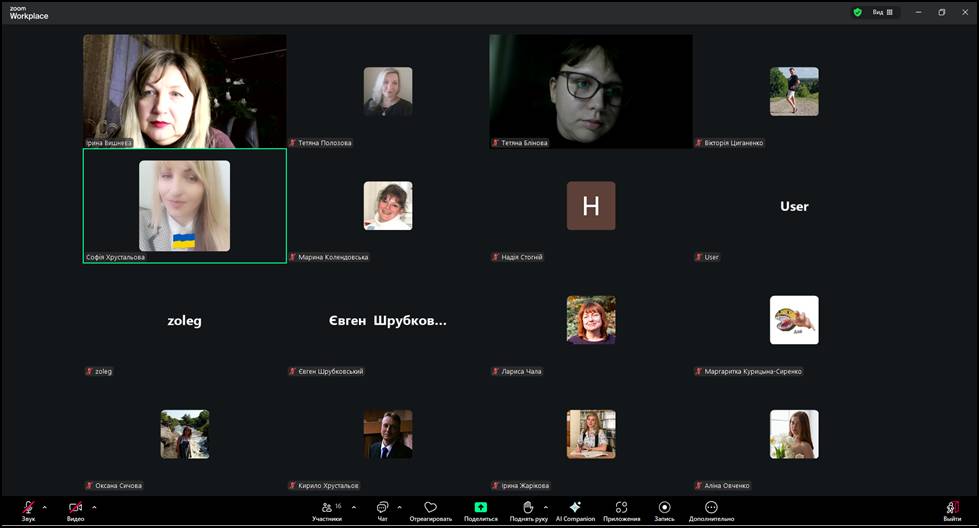Image resolution: width=979 pixels, height=528 pixels.
Task: Open the Приложения apps icon
Action: tap(621, 509)
